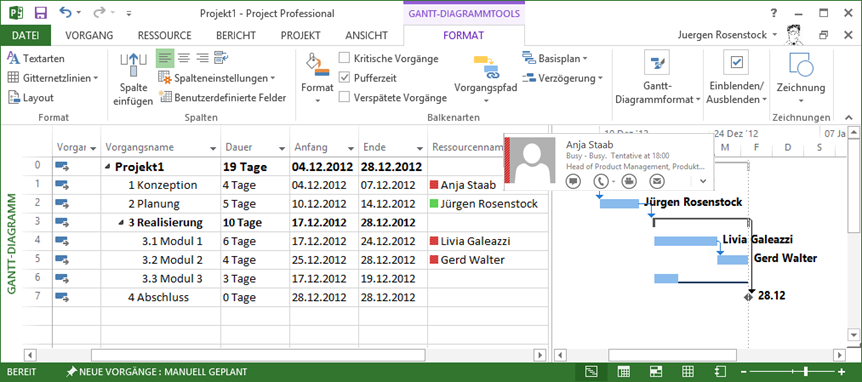Click the Save icon in quick access toolbar
Viewport: 862px width, 382px height.
pos(40,13)
